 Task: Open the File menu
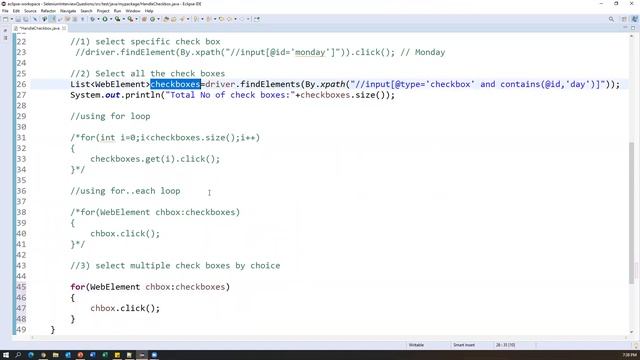tap(5, 11)
